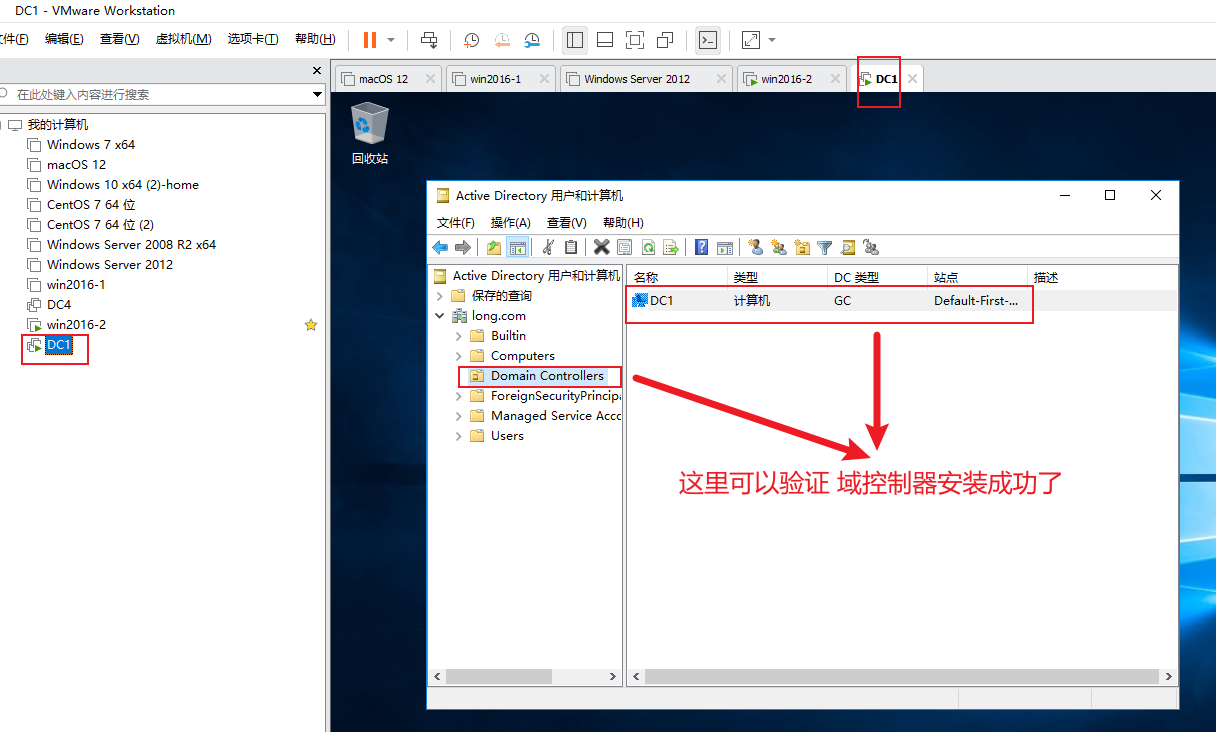
Task: Refresh the Active Directory view
Action: coord(648,247)
